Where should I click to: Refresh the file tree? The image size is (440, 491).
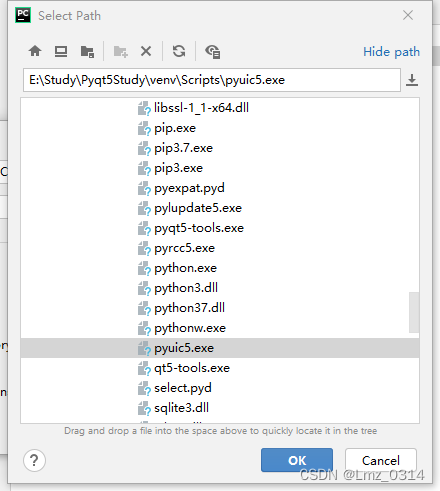click(x=179, y=51)
